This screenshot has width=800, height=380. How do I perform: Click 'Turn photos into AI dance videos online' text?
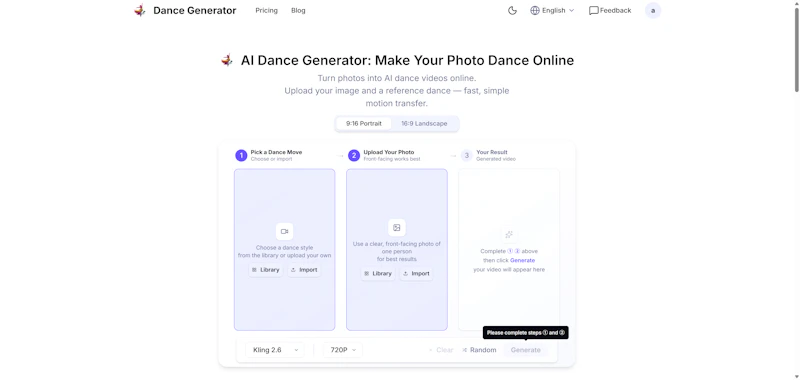pos(396,78)
